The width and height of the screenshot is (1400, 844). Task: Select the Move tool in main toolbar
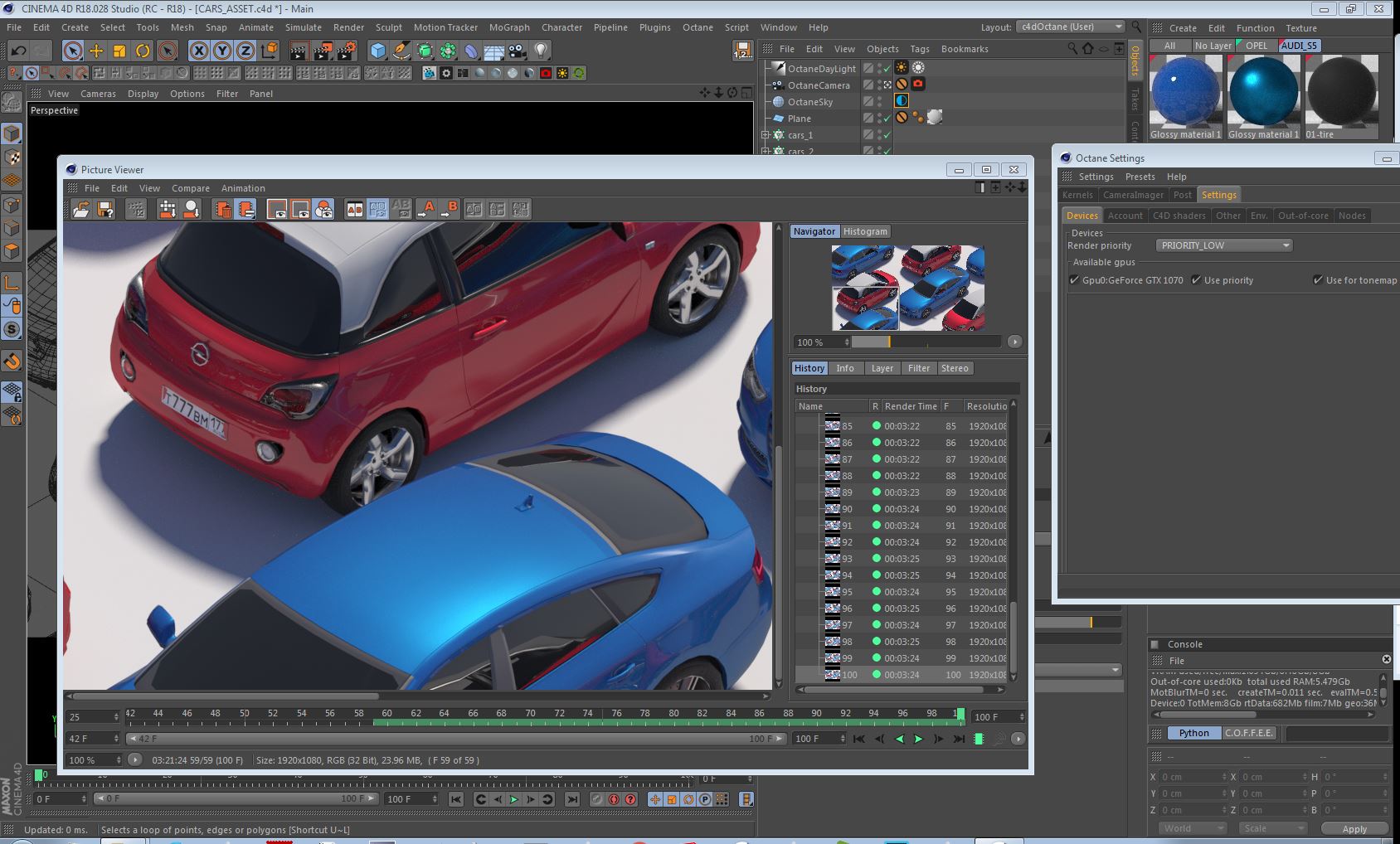point(96,51)
